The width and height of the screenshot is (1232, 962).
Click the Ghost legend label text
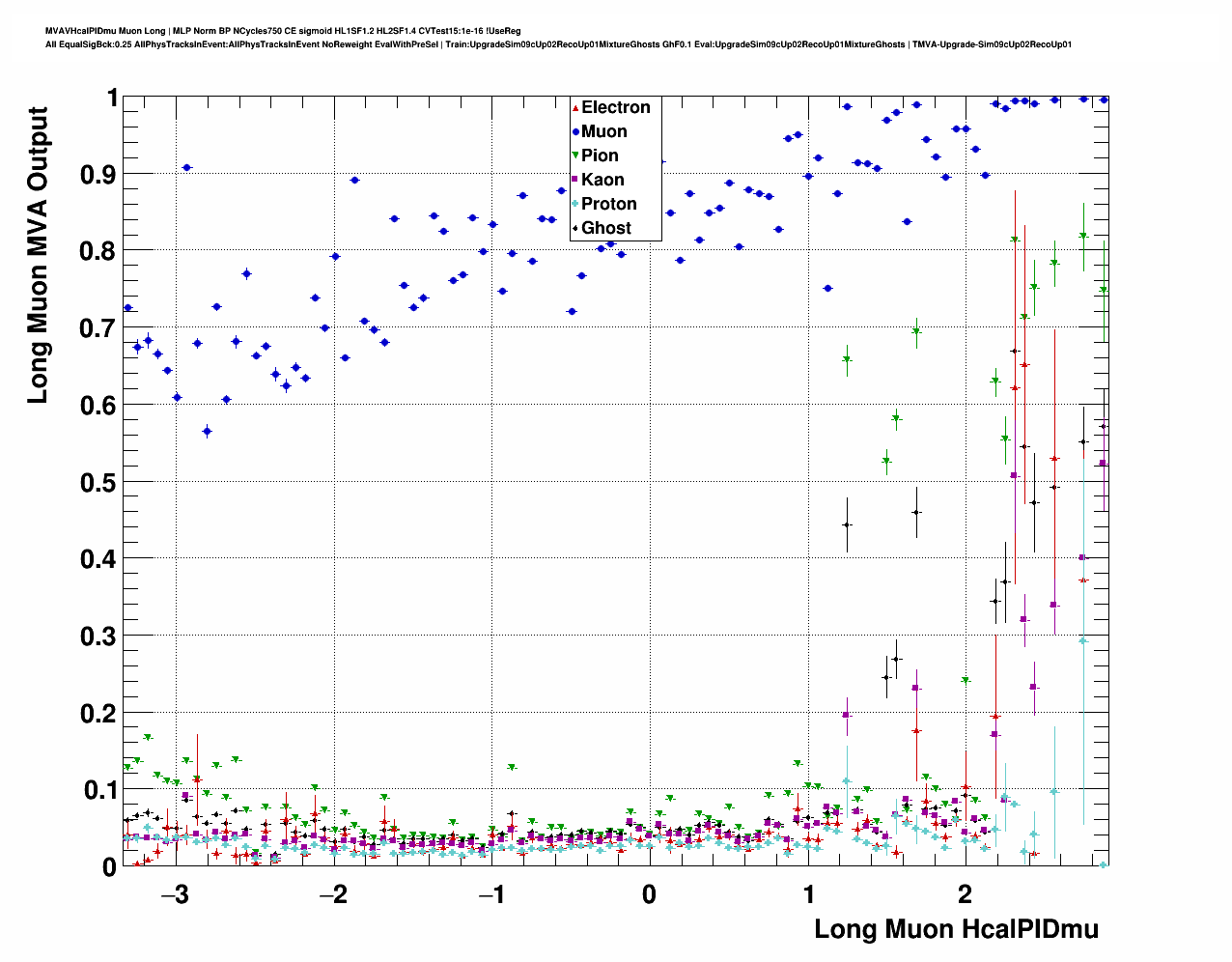(x=606, y=228)
